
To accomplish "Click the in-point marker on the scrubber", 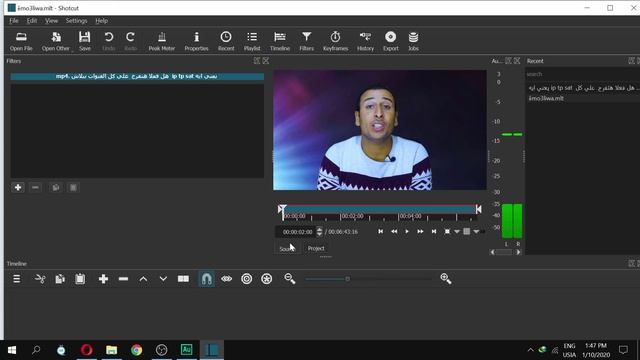I will (x=281, y=209).
